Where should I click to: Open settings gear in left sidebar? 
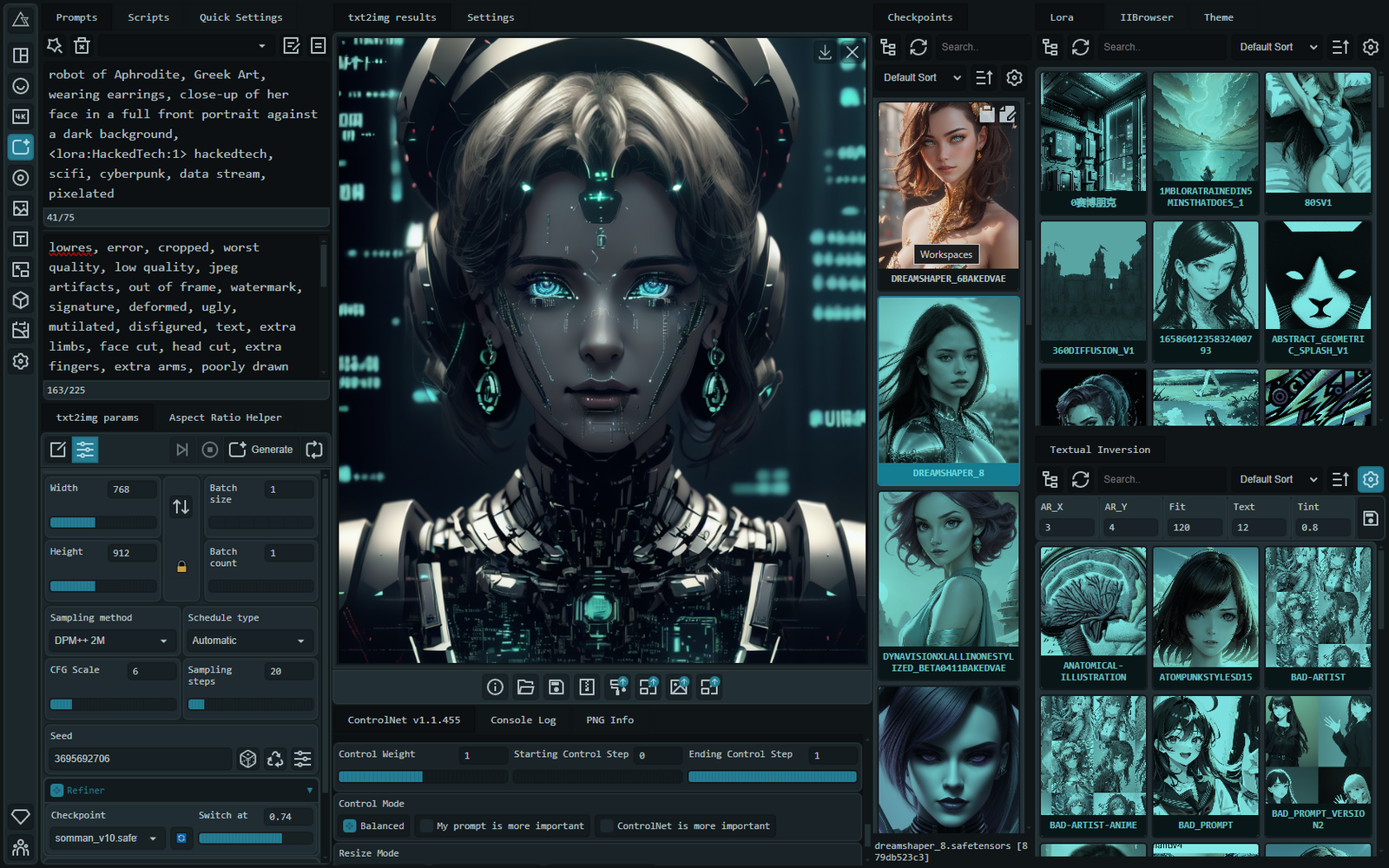pyautogui.click(x=21, y=361)
